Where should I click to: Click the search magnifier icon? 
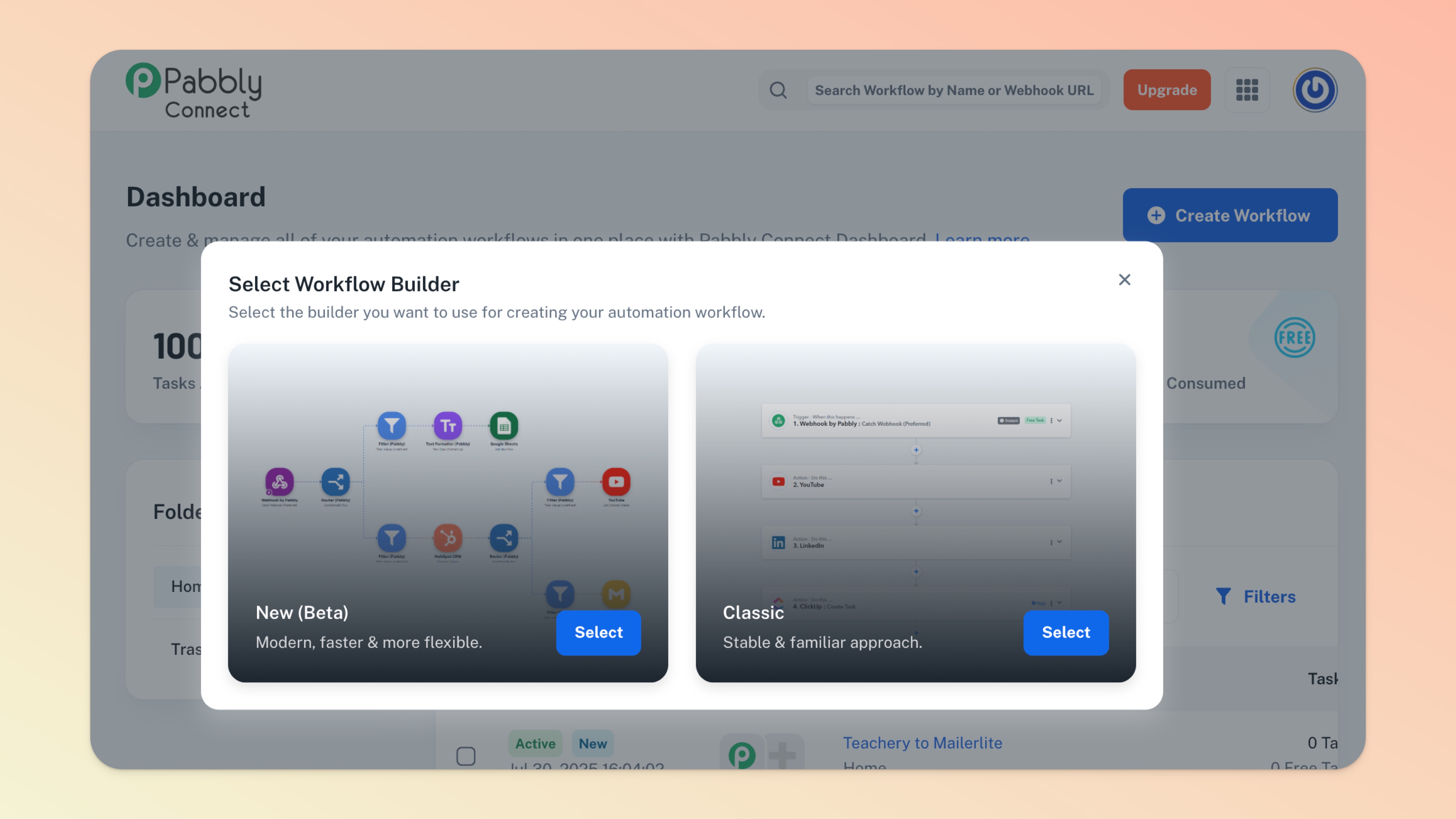pyautogui.click(x=778, y=90)
